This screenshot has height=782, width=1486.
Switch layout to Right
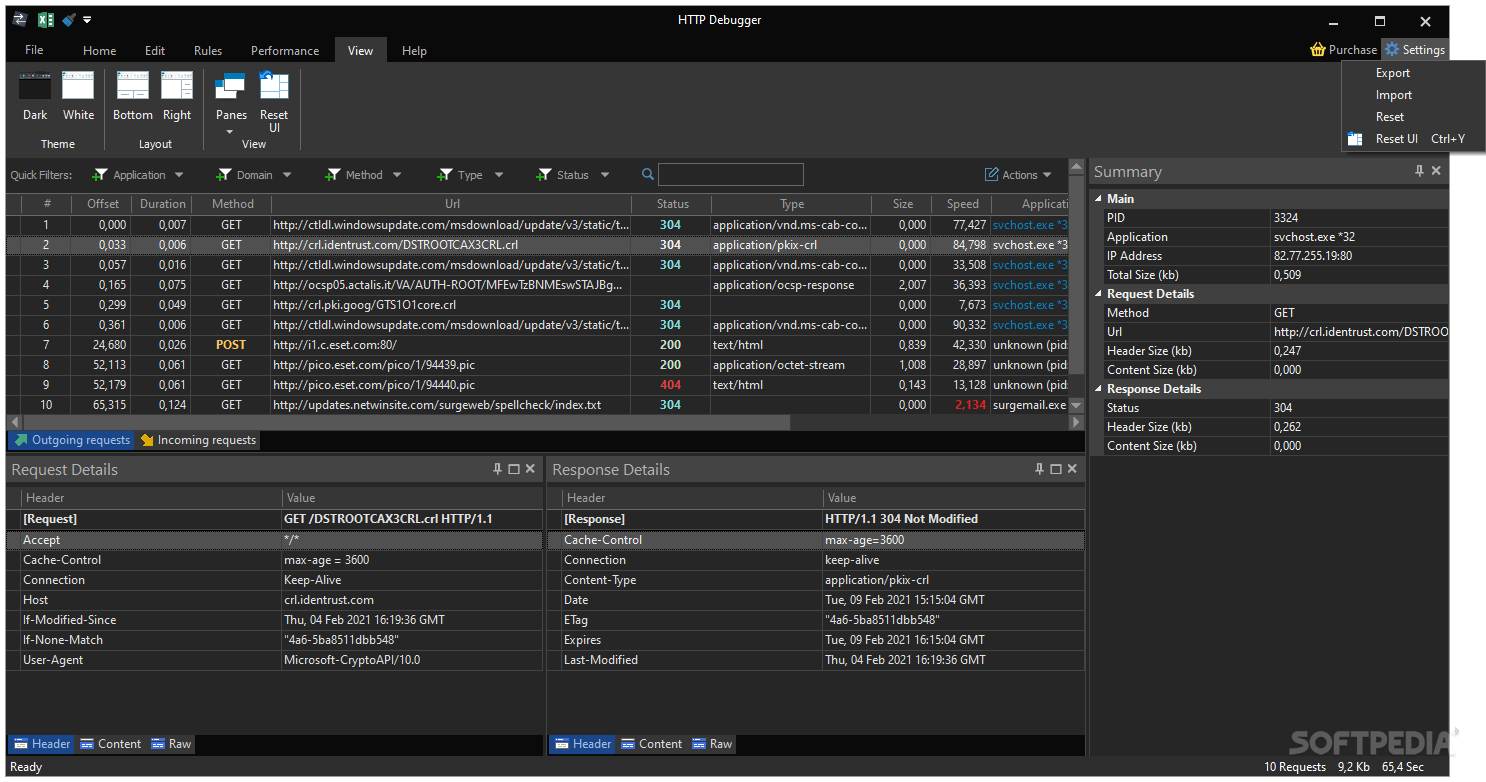[177, 96]
